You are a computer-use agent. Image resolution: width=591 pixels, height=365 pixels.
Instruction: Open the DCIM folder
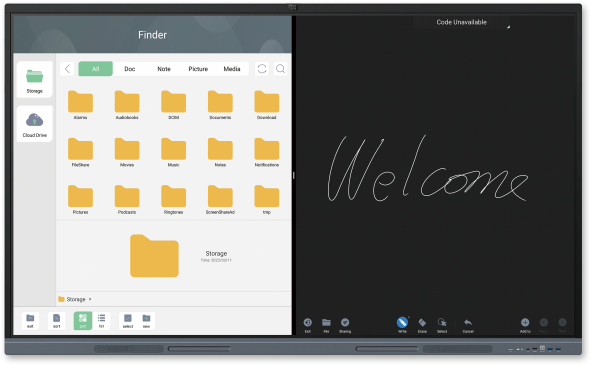tap(173, 105)
